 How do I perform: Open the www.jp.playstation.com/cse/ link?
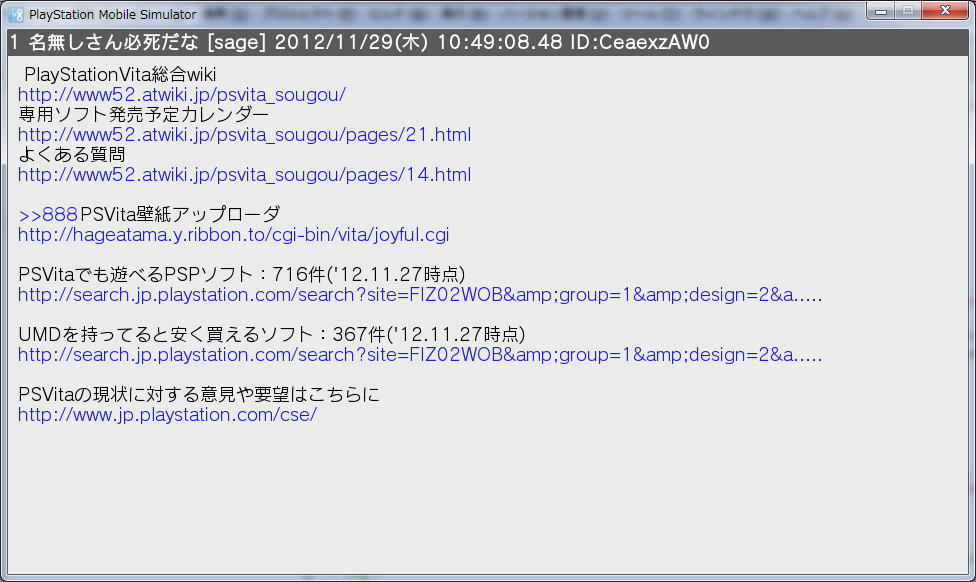point(167,415)
